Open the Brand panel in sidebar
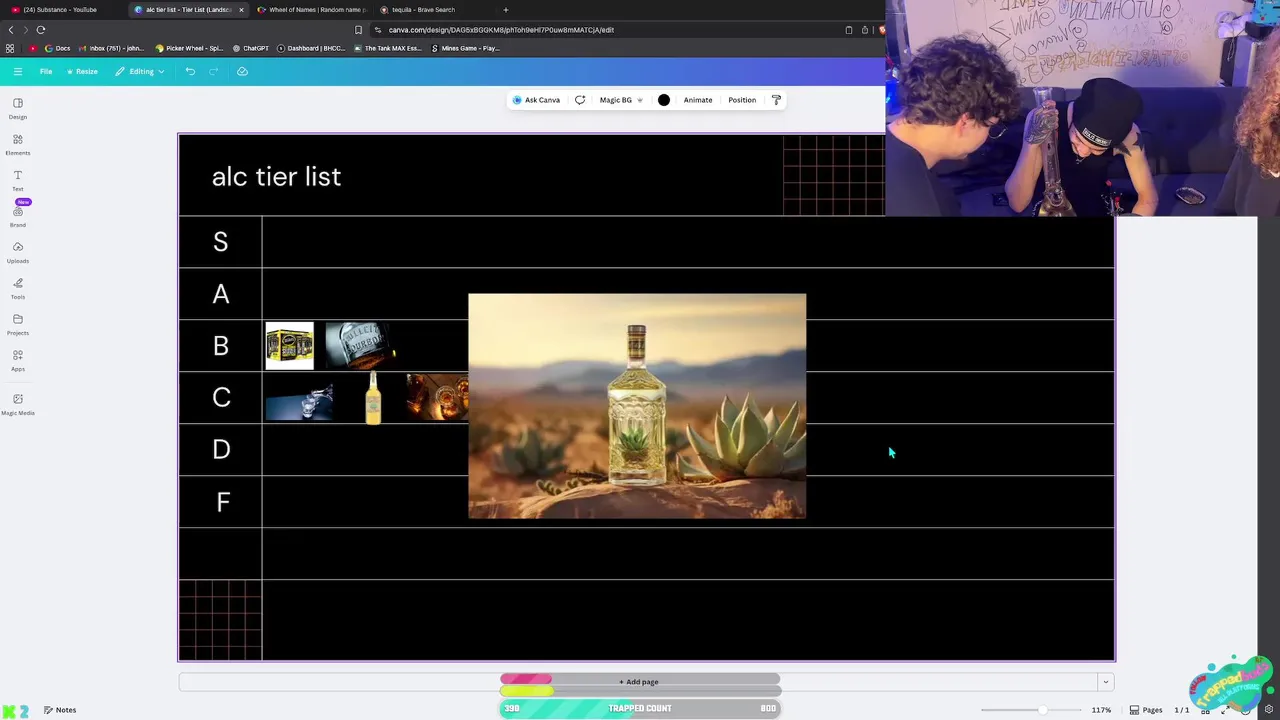 (18, 216)
